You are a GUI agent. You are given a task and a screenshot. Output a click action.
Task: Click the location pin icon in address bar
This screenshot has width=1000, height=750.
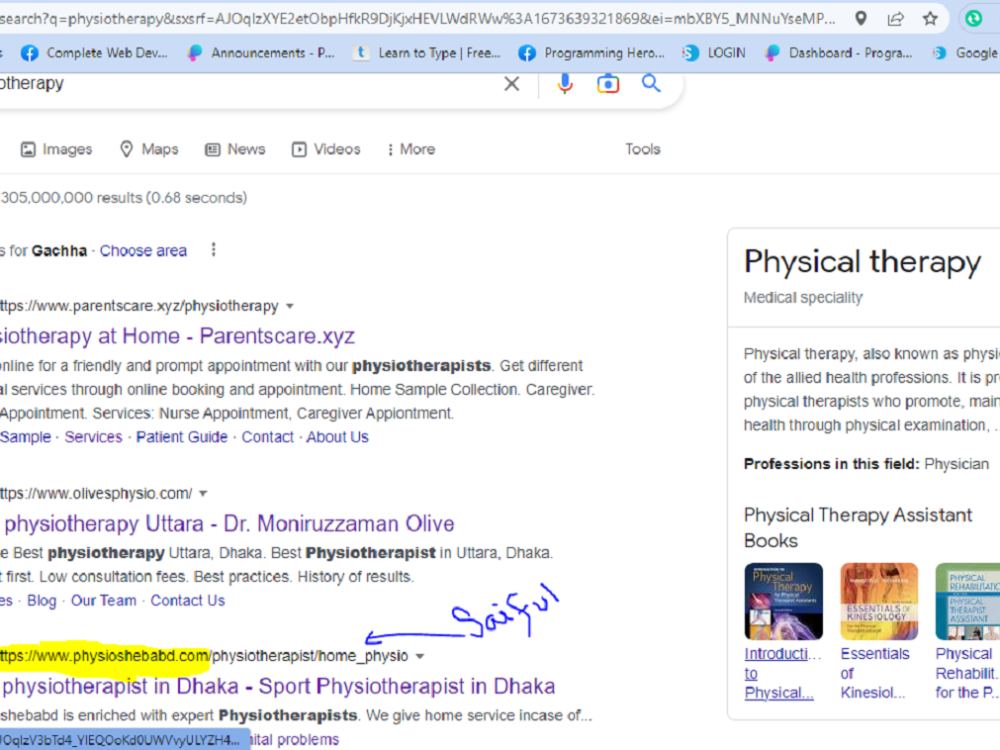coord(861,18)
